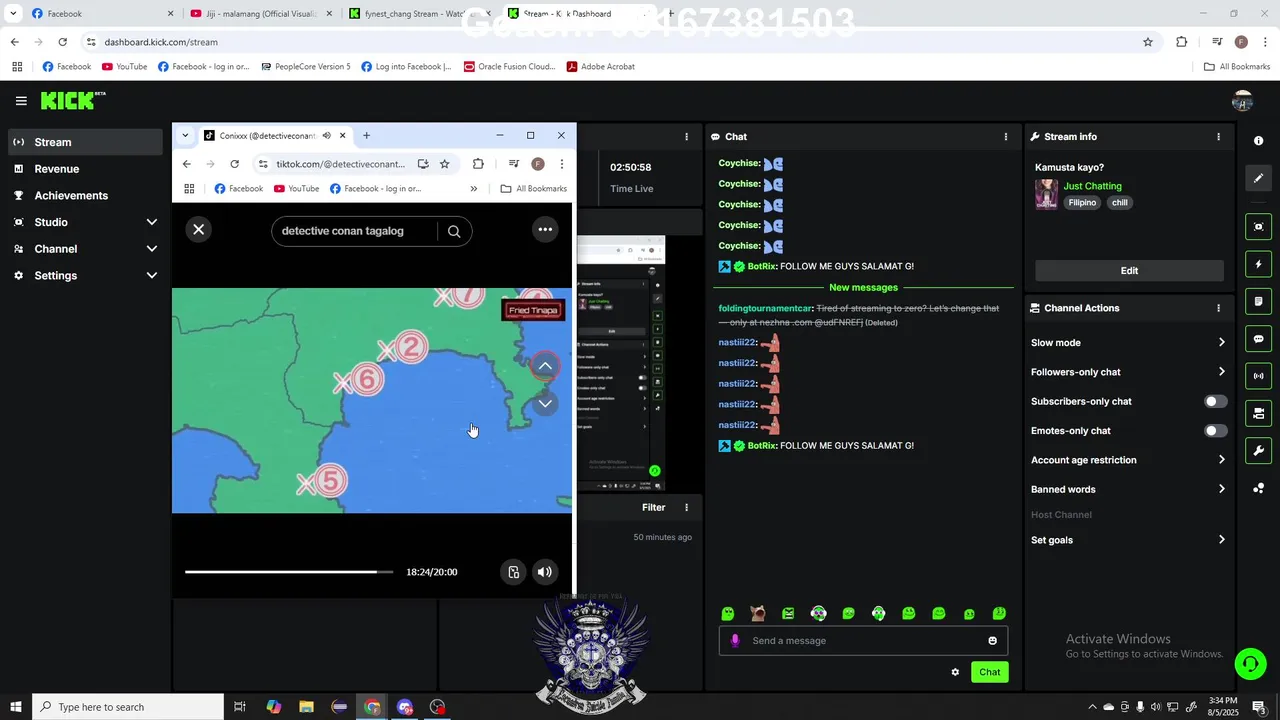Reload the TikTok browser page
This screenshot has width=1280, height=720.
(234, 164)
